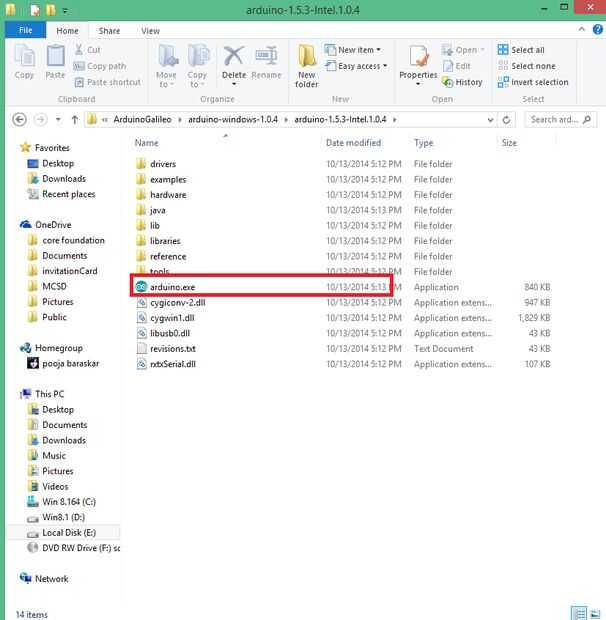This screenshot has width=606, height=620.
Task: Open Recent places in Favorites
Action: click(x=68, y=194)
